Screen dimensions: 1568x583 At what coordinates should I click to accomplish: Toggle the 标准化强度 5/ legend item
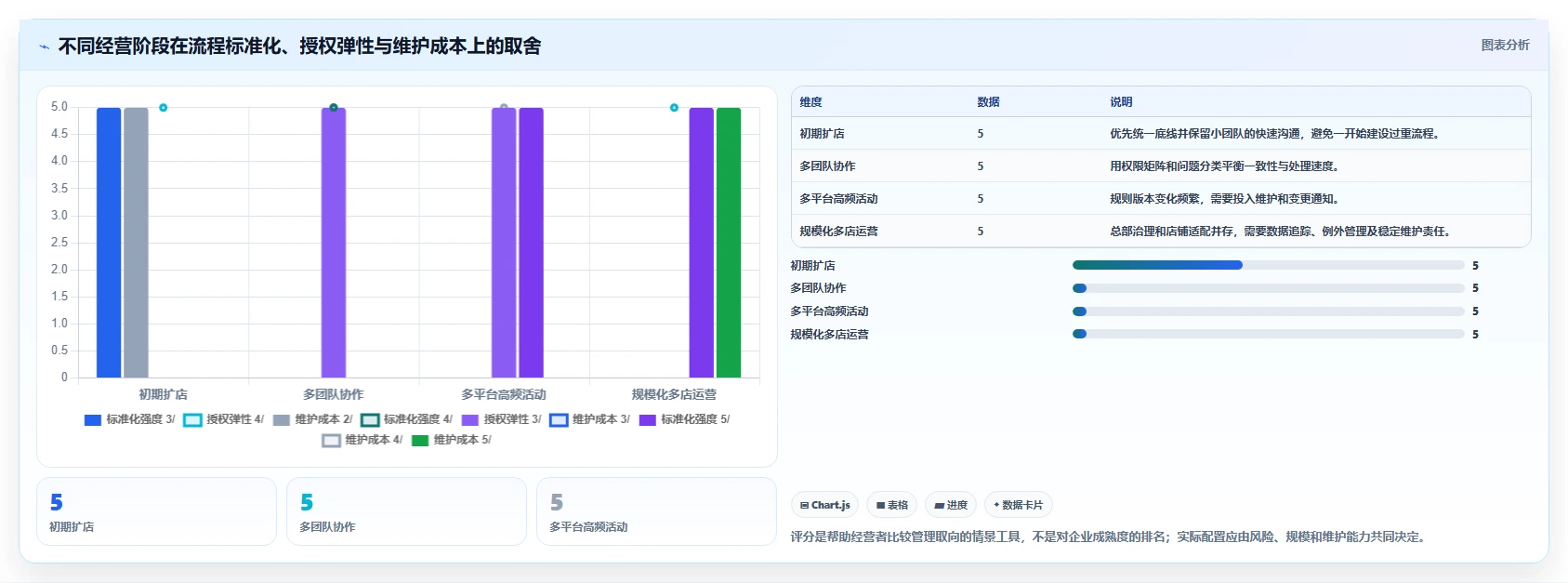(x=684, y=419)
